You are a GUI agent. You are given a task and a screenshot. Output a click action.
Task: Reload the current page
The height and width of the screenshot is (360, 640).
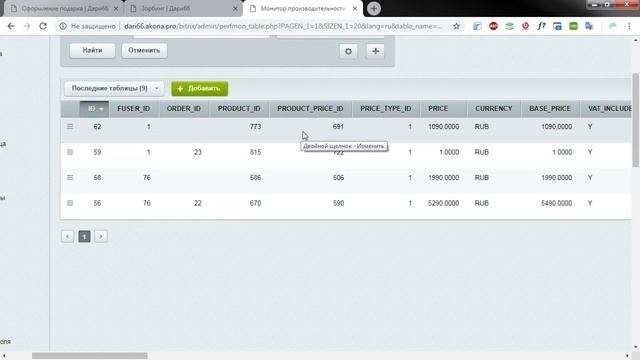[43, 26]
